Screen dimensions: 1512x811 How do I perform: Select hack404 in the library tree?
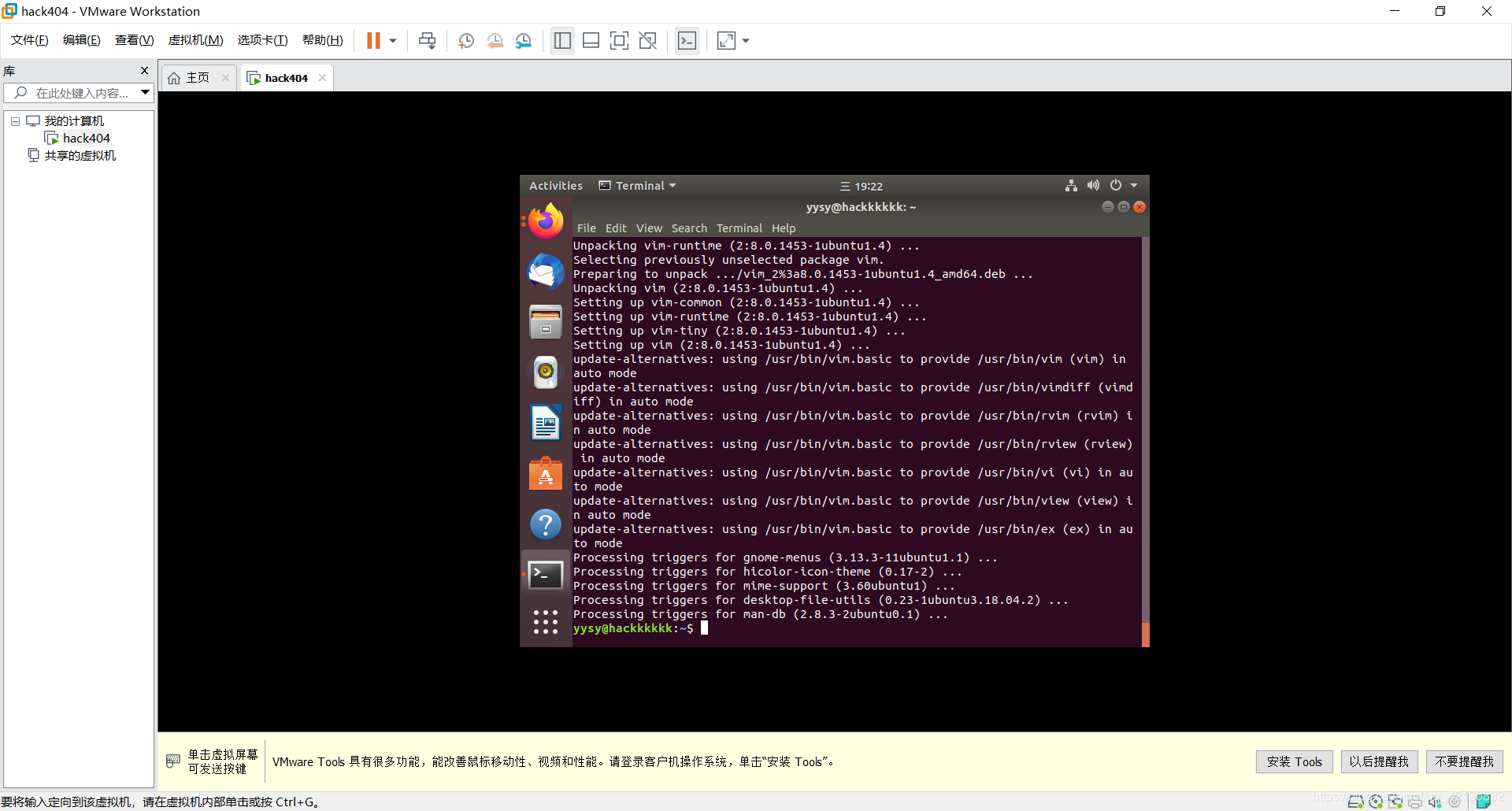tap(86, 139)
